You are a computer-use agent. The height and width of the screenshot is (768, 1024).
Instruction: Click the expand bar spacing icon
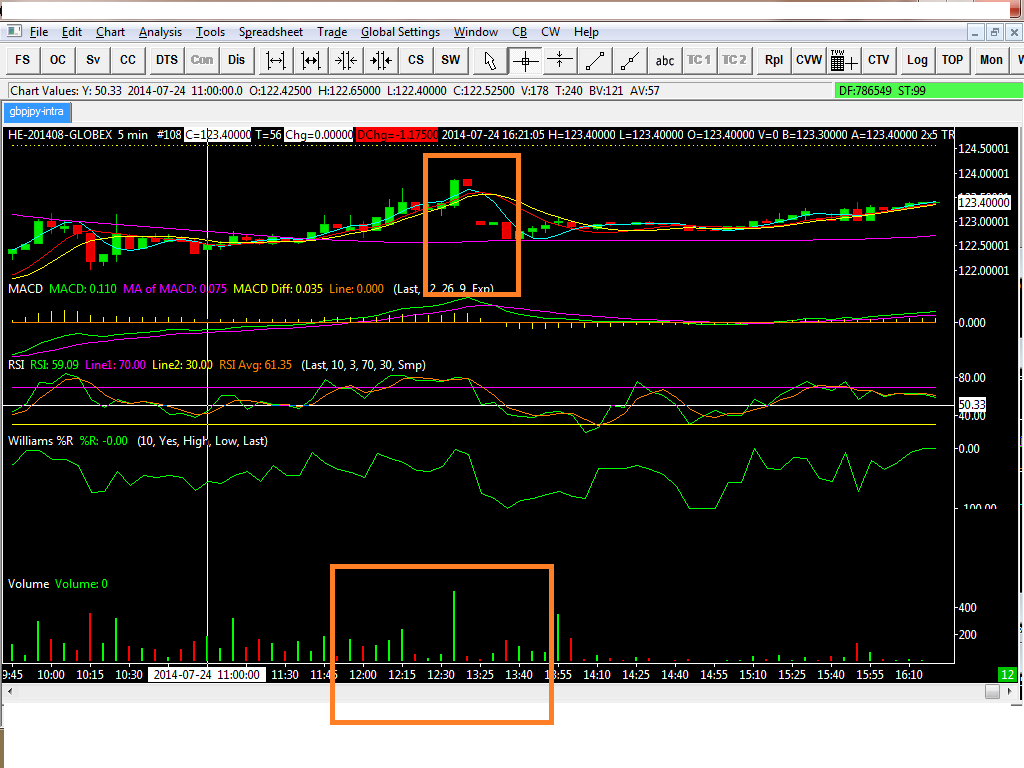(x=276, y=61)
